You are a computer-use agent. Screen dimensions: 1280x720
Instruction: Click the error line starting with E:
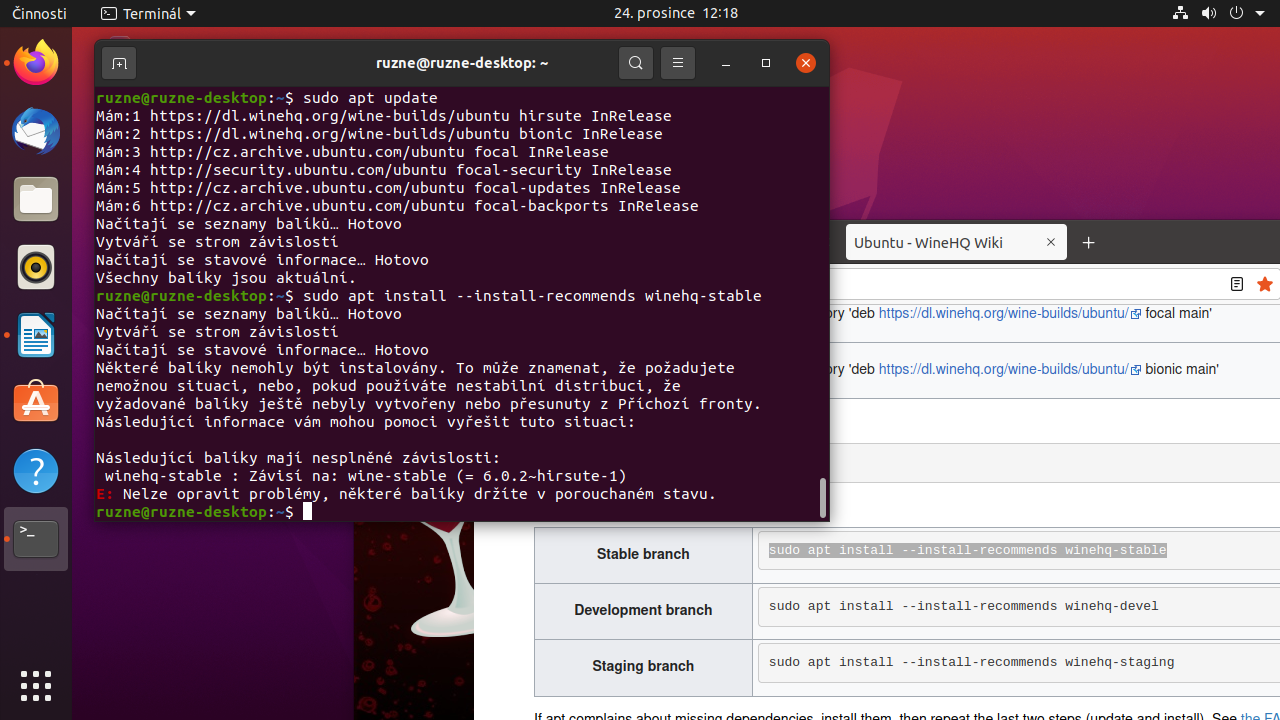click(x=406, y=494)
